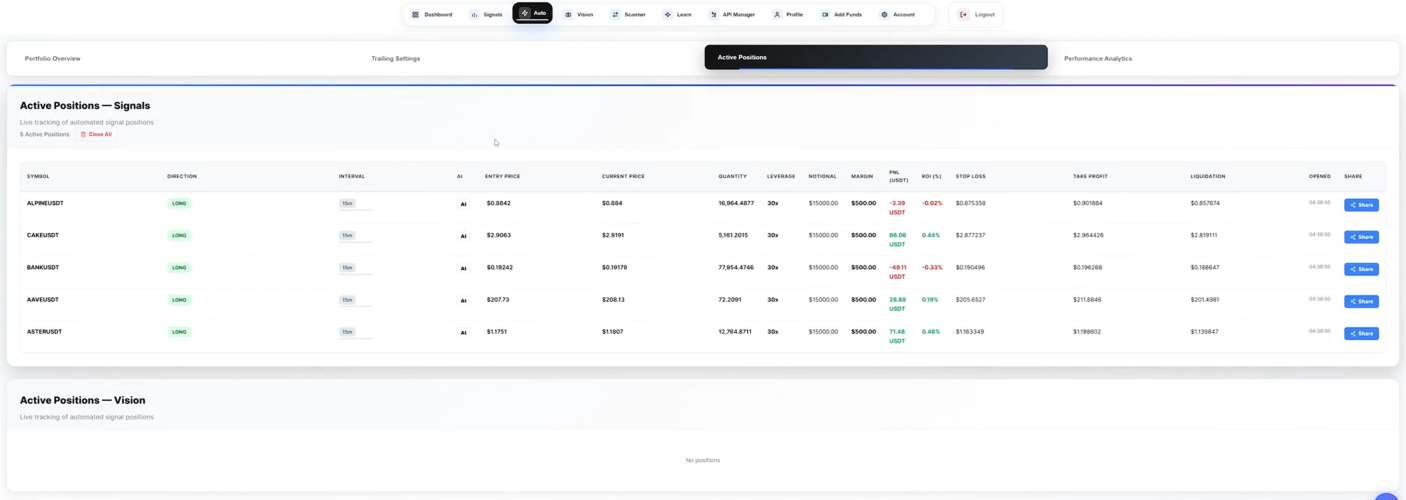Select the Vision nav icon
The height and width of the screenshot is (500, 1406).
point(568,15)
